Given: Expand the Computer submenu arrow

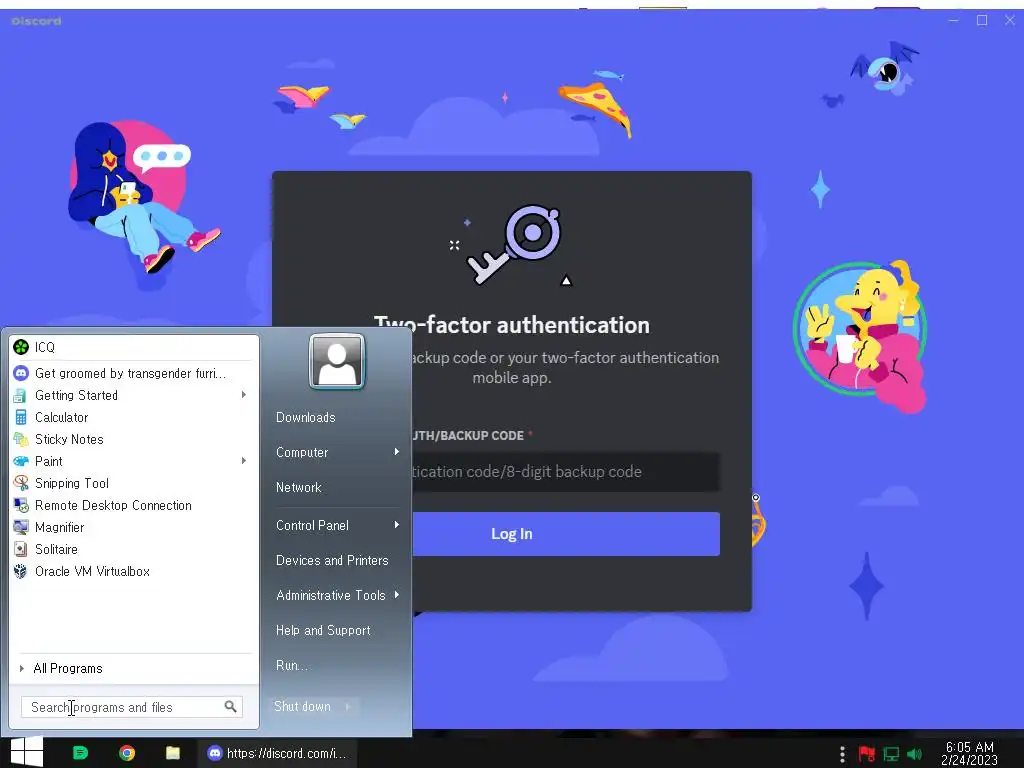Looking at the screenshot, I should click(396, 452).
